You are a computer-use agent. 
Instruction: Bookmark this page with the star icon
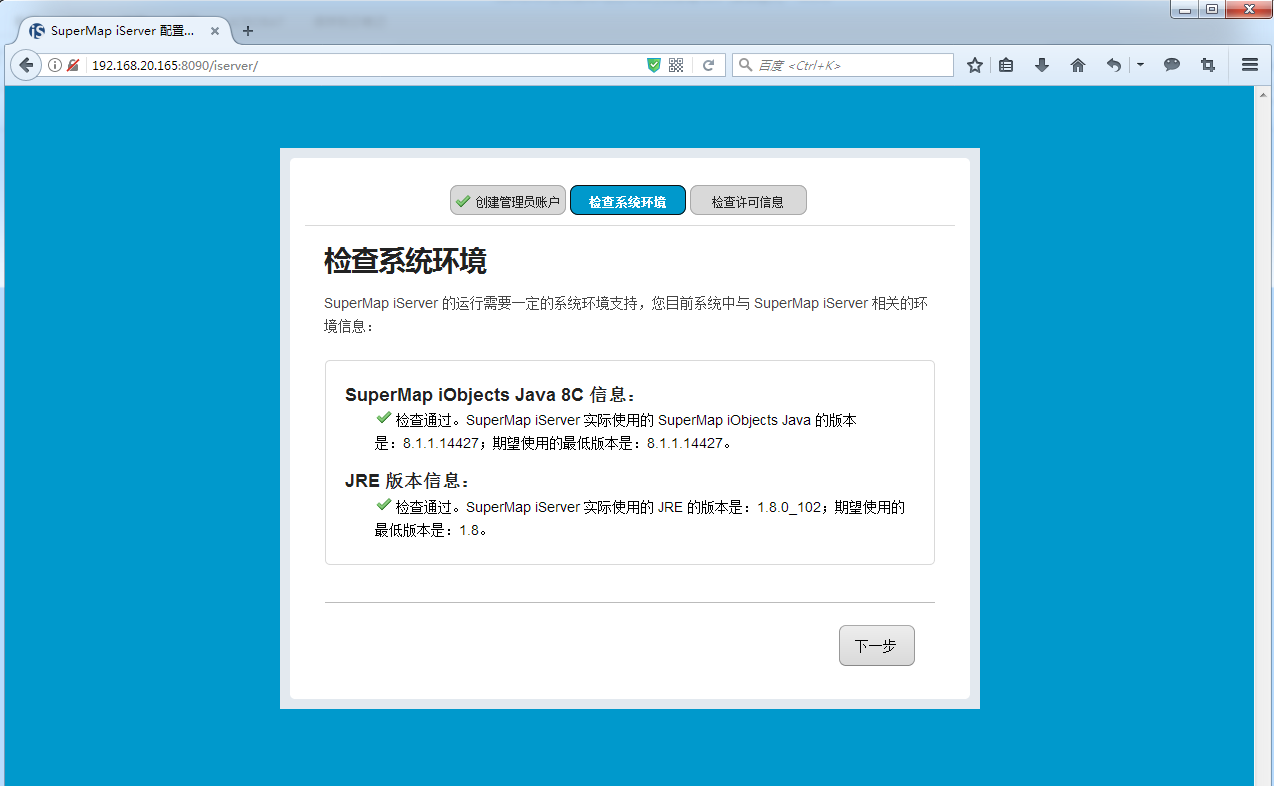(x=974, y=64)
